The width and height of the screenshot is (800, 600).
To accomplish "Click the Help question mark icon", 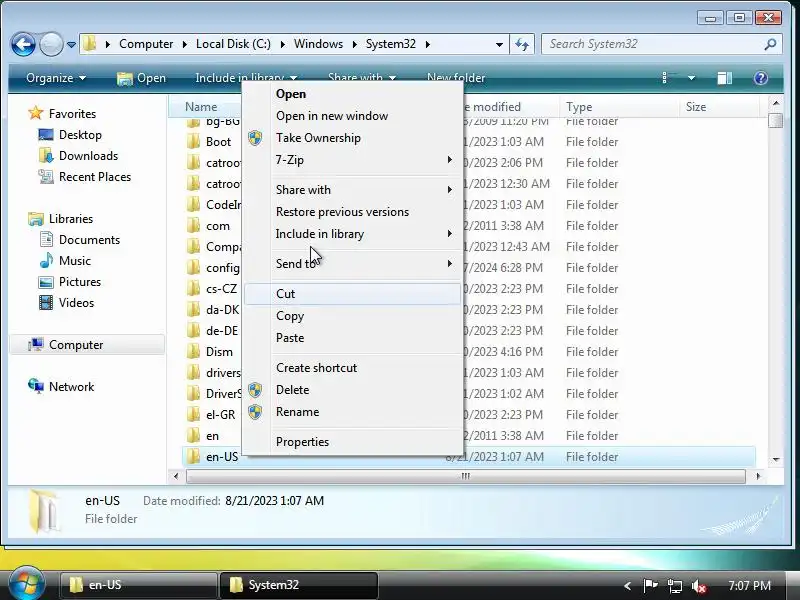I will pos(760,78).
